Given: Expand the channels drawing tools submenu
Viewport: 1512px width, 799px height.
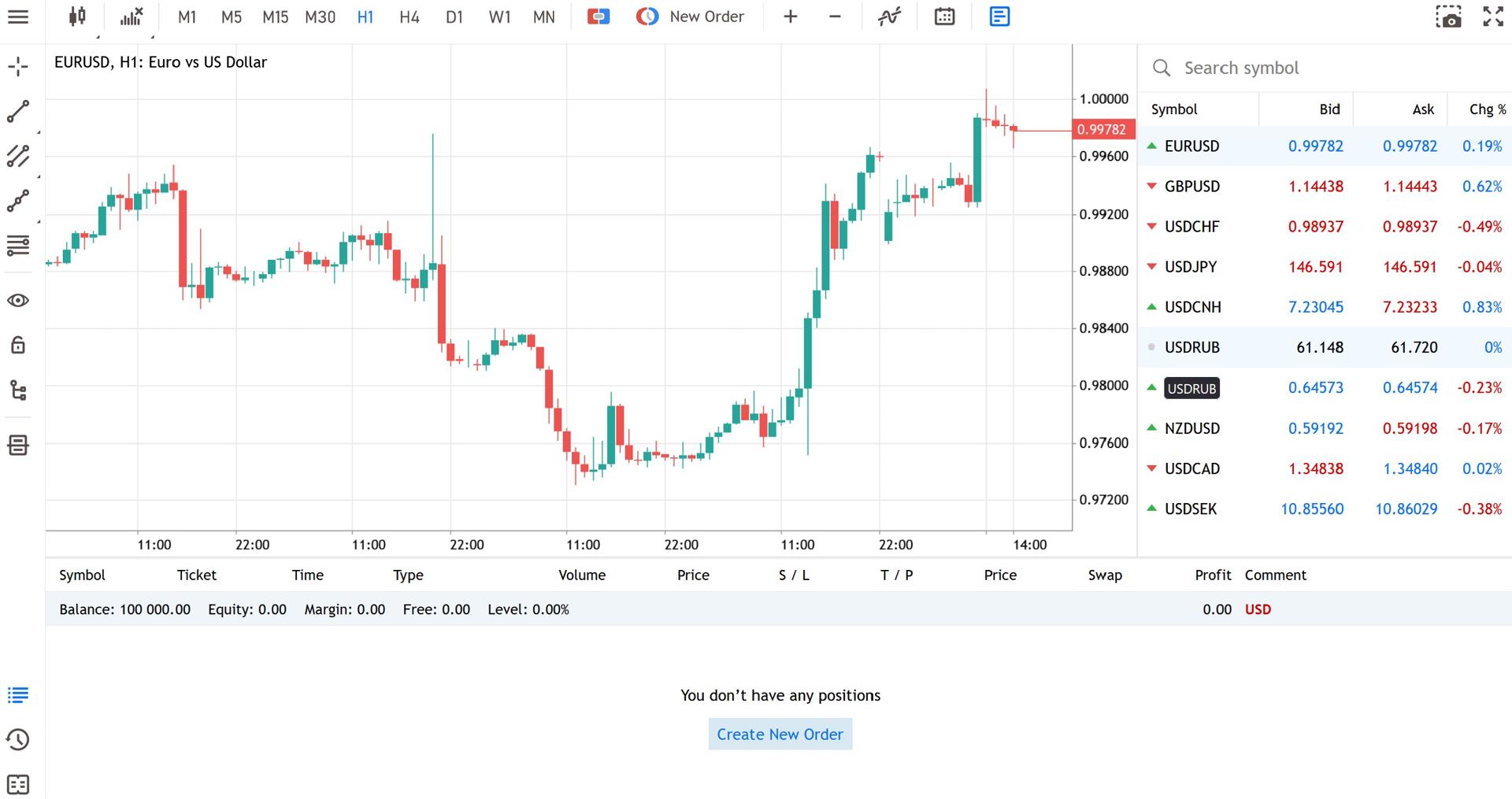Looking at the screenshot, I should [17, 155].
